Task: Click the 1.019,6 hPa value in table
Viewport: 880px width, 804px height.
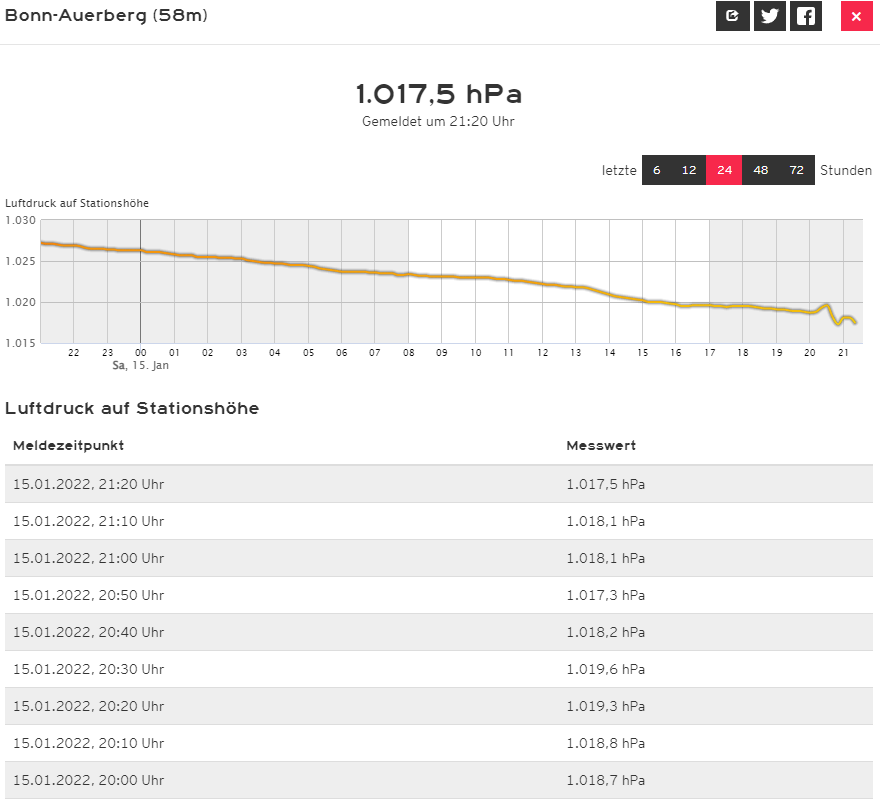Action: [605, 669]
